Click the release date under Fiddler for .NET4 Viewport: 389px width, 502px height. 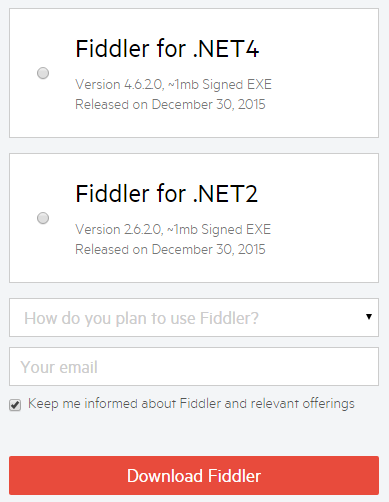click(x=170, y=104)
